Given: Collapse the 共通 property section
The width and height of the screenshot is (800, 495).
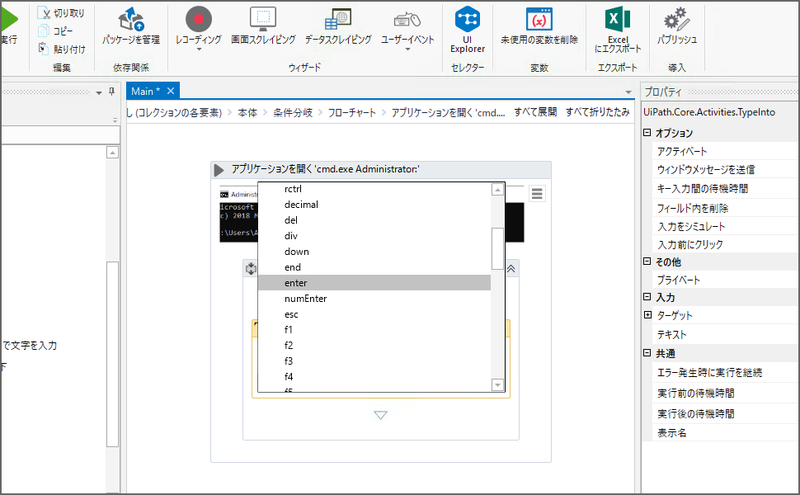Looking at the screenshot, I should pos(647,353).
